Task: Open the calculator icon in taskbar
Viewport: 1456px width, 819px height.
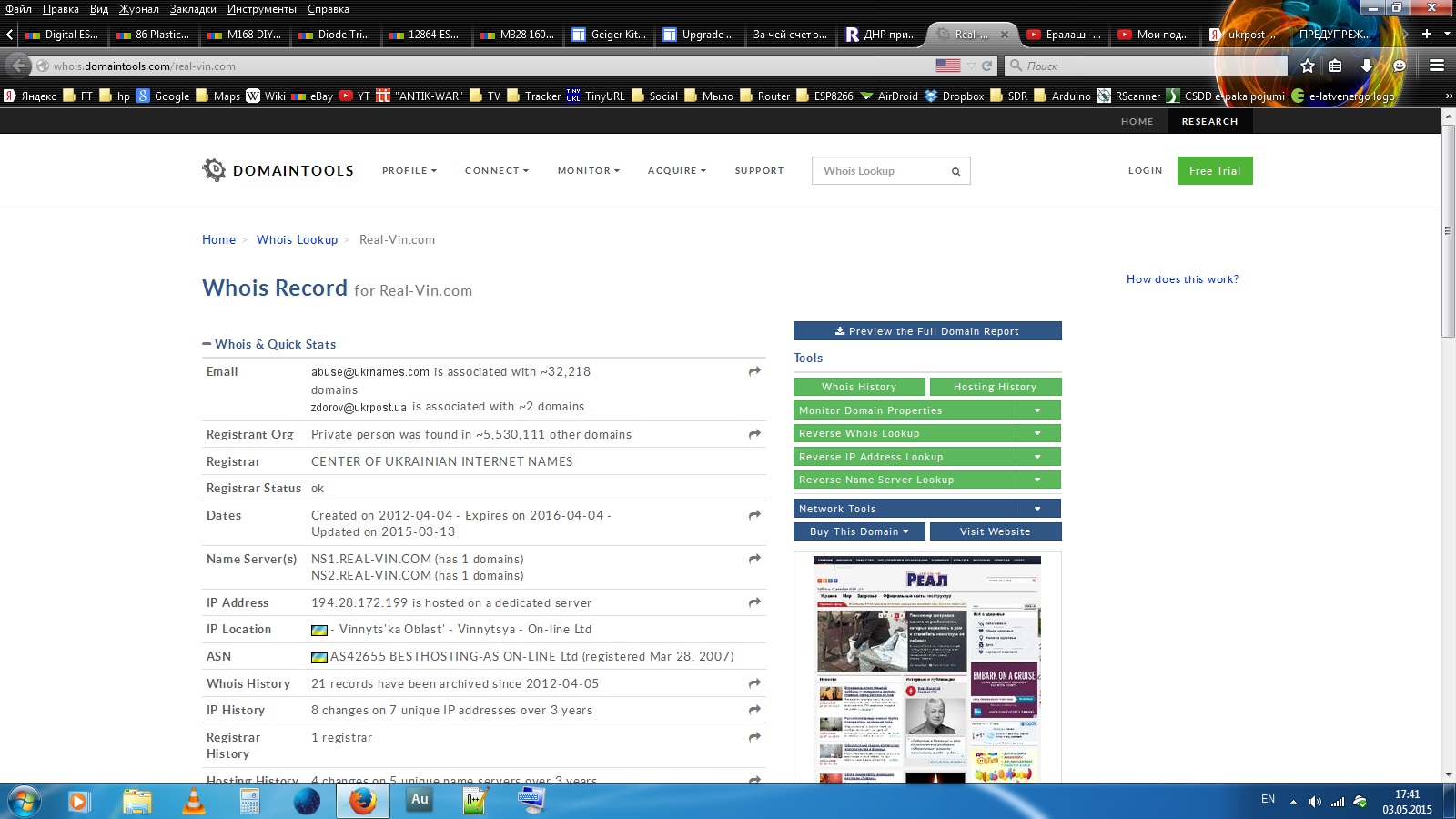Action: (249, 801)
